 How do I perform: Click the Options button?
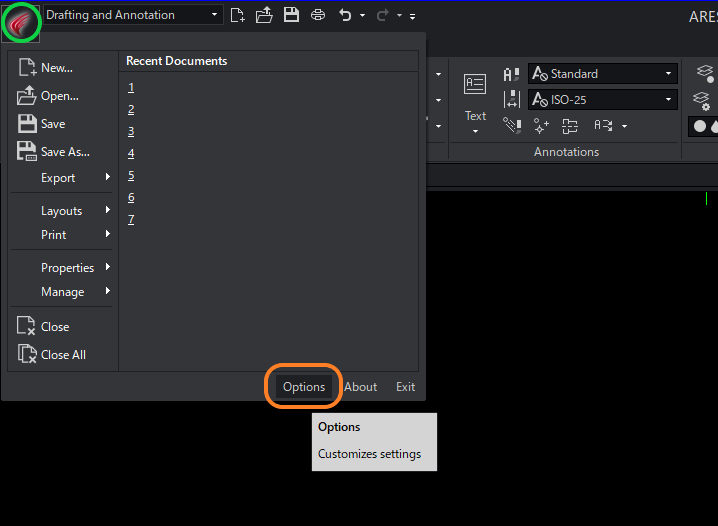(304, 387)
